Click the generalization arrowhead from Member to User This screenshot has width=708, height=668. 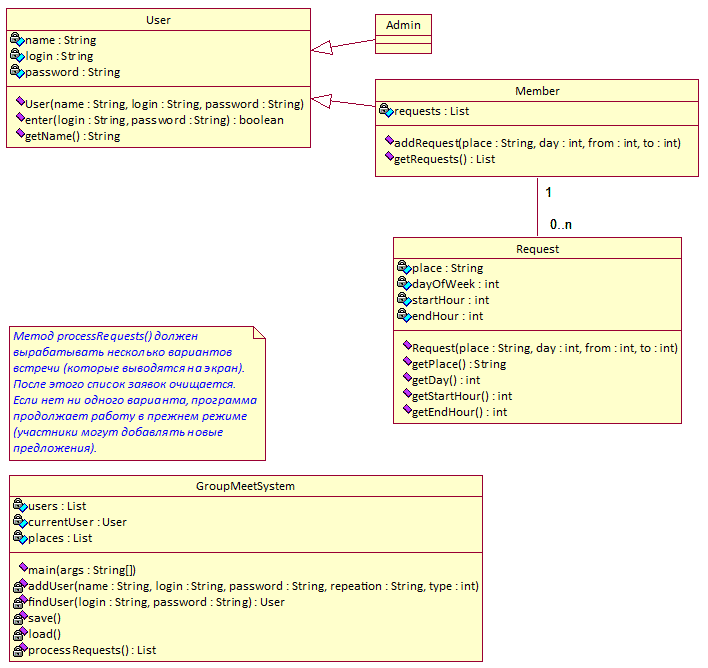[321, 101]
